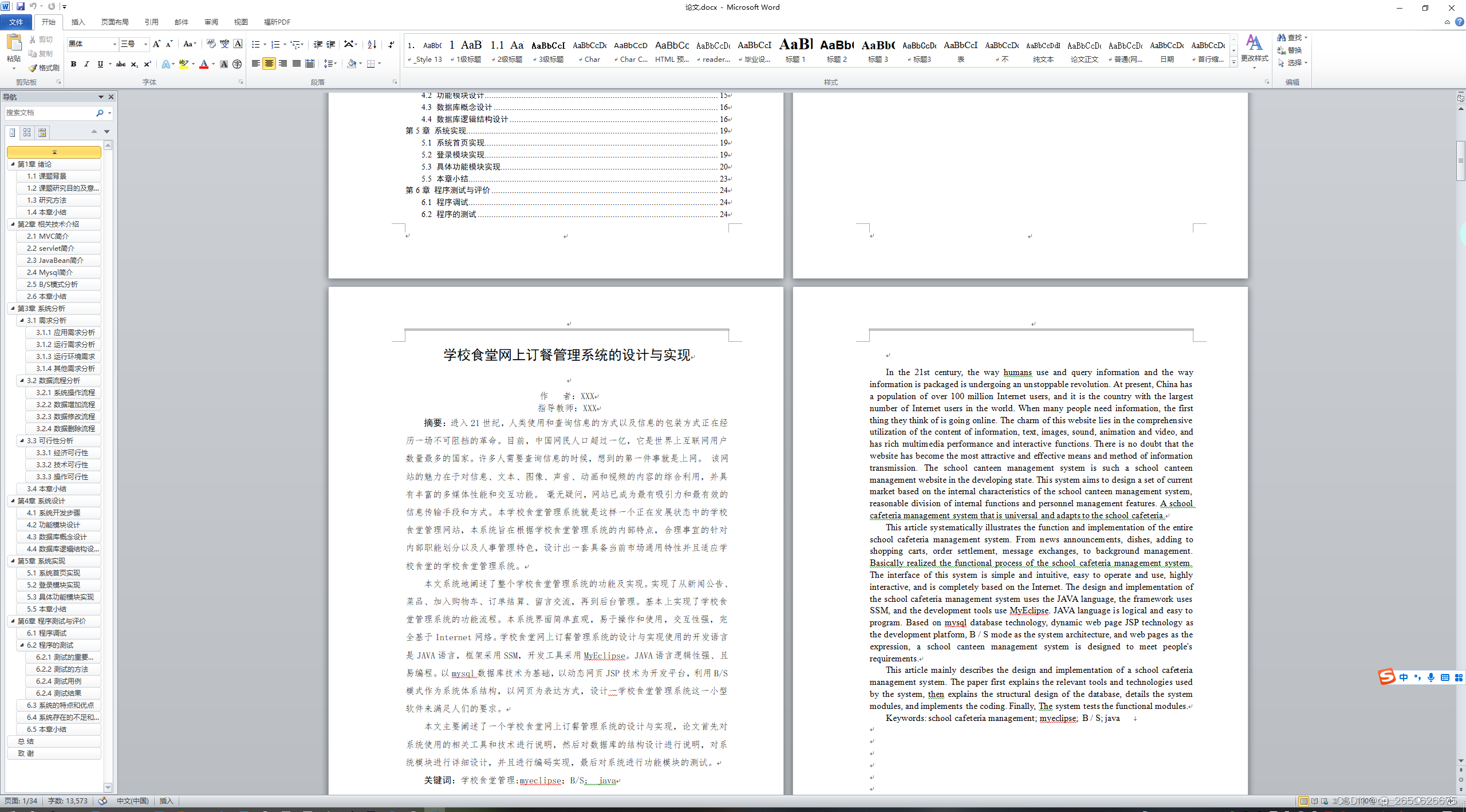Click the 字数: 13,573 word count in status bar
The width and height of the screenshot is (1466, 812).
68,801
